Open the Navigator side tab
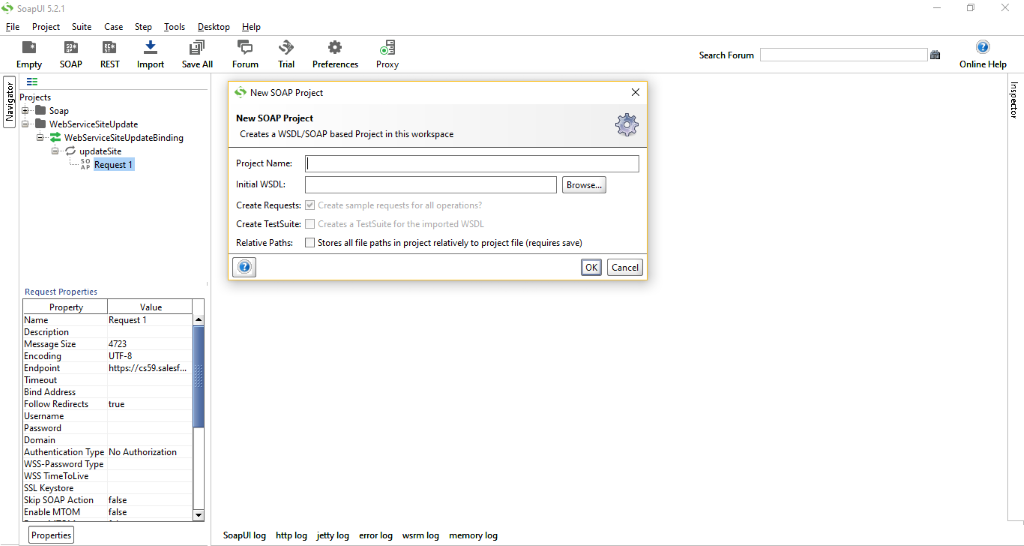Screen dimensions: 1024x546 [10, 103]
